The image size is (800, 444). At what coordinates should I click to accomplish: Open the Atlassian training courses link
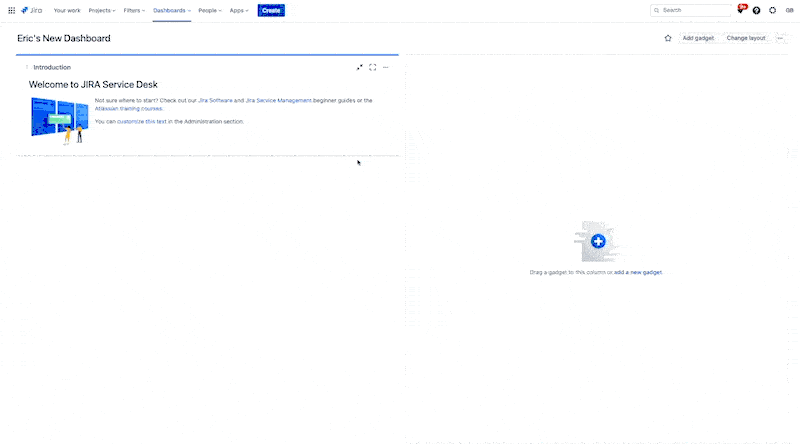pyautogui.click(x=129, y=108)
